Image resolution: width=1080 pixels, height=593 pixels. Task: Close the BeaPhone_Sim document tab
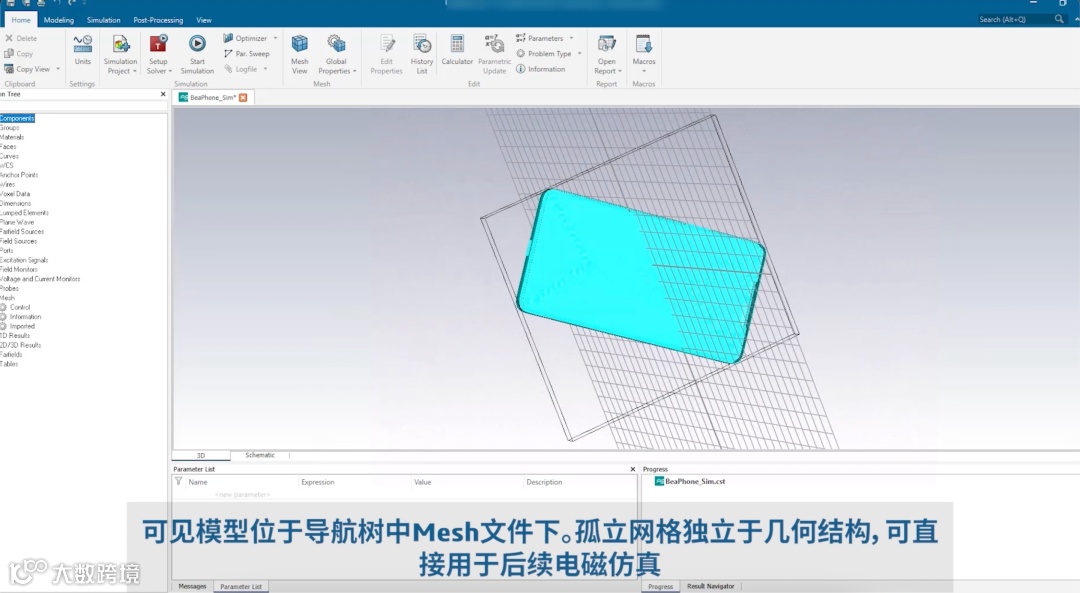tap(243, 98)
